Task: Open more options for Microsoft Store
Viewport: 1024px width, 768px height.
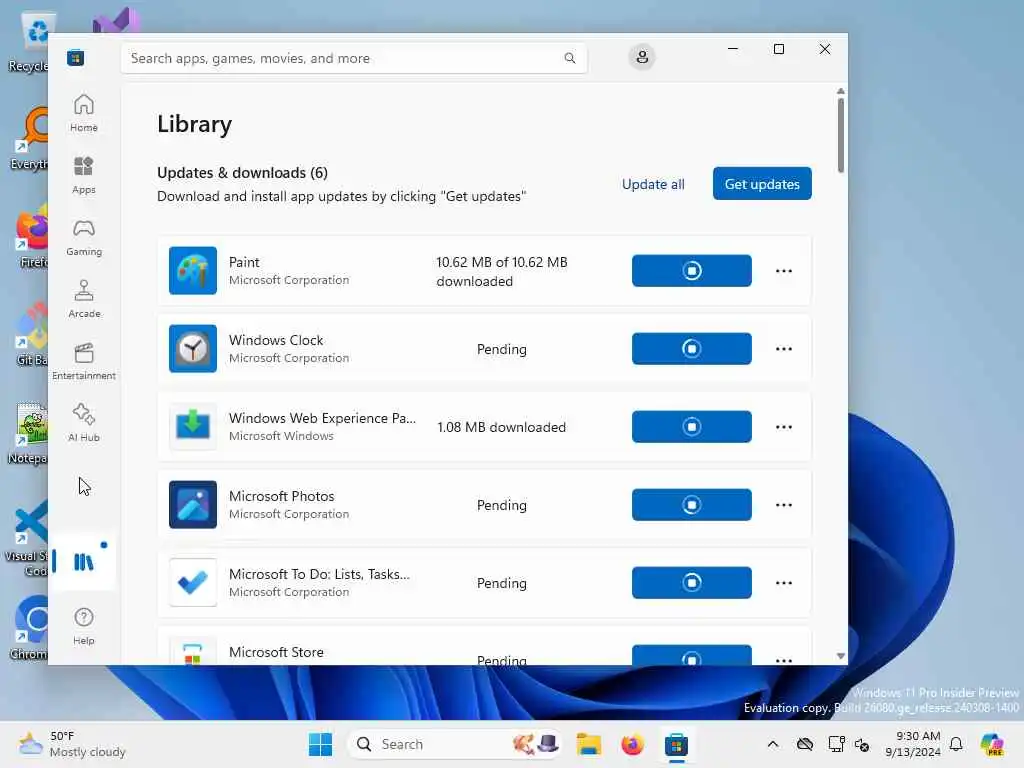Action: pyautogui.click(x=784, y=660)
